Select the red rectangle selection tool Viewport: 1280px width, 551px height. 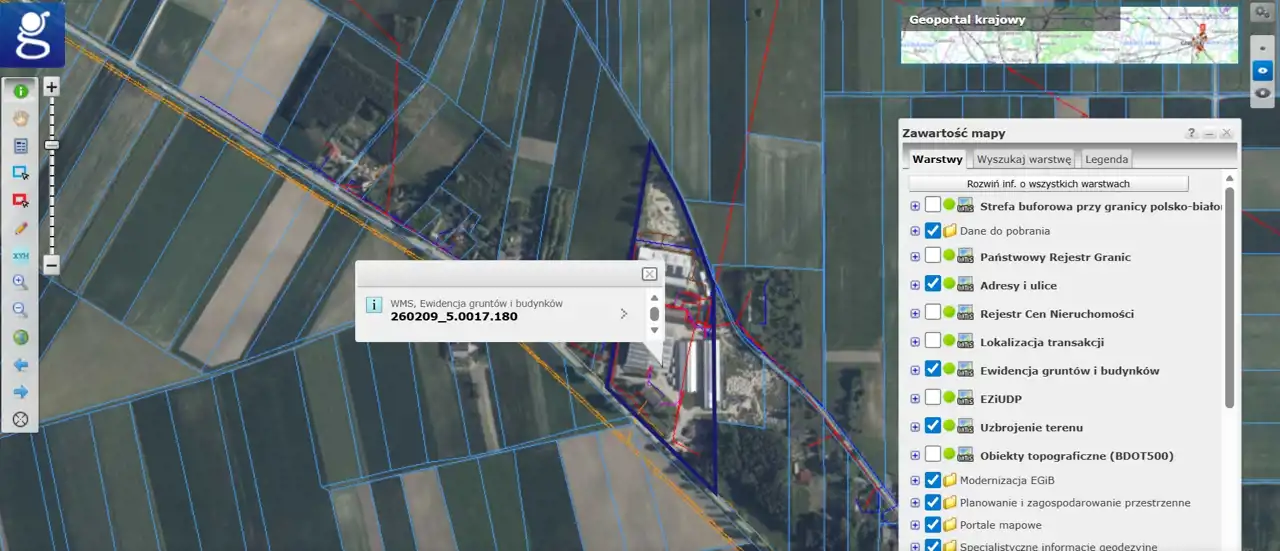click(x=20, y=200)
